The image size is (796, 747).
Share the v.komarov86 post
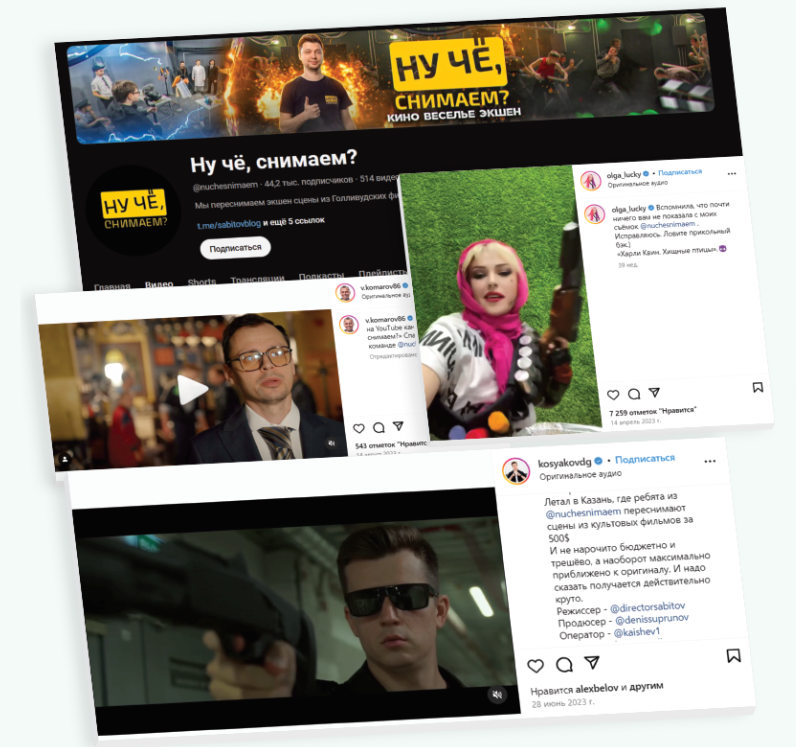pyautogui.click(x=398, y=426)
